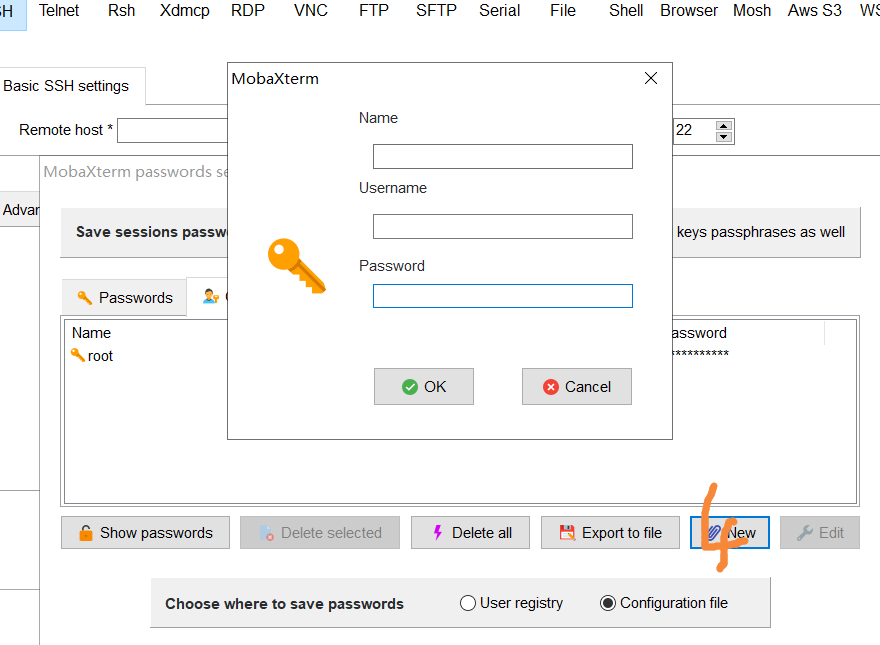Image resolution: width=880 pixels, height=645 pixels.
Task: Choose the VNC session type
Action: 310,11
